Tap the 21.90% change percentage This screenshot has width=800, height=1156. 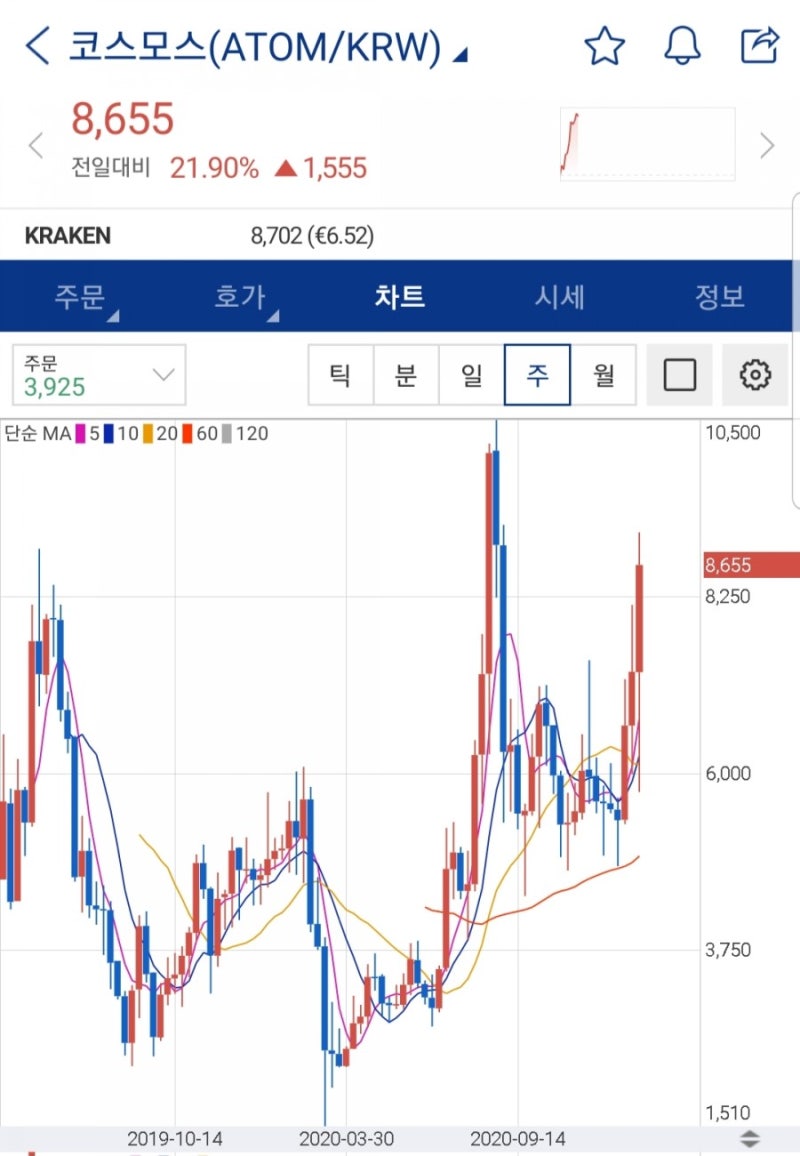(x=214, y=168)
